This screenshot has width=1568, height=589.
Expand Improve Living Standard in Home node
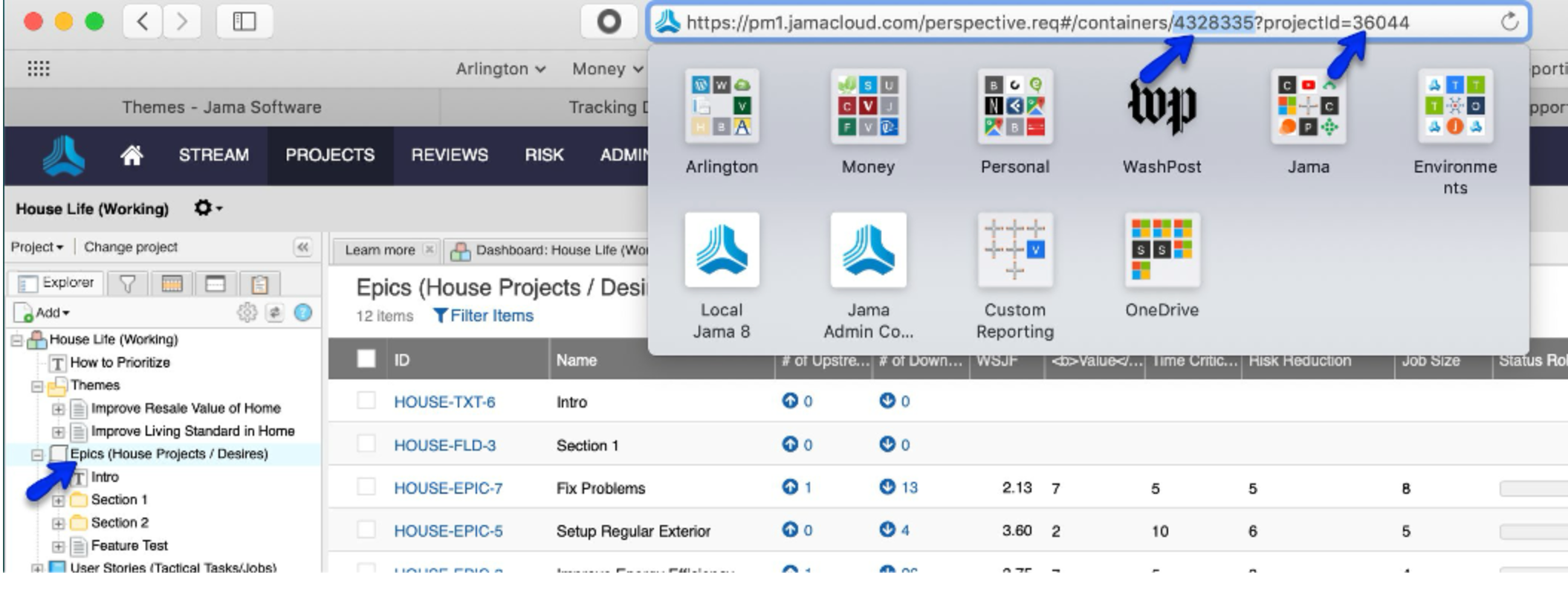(x=58, y=432)
